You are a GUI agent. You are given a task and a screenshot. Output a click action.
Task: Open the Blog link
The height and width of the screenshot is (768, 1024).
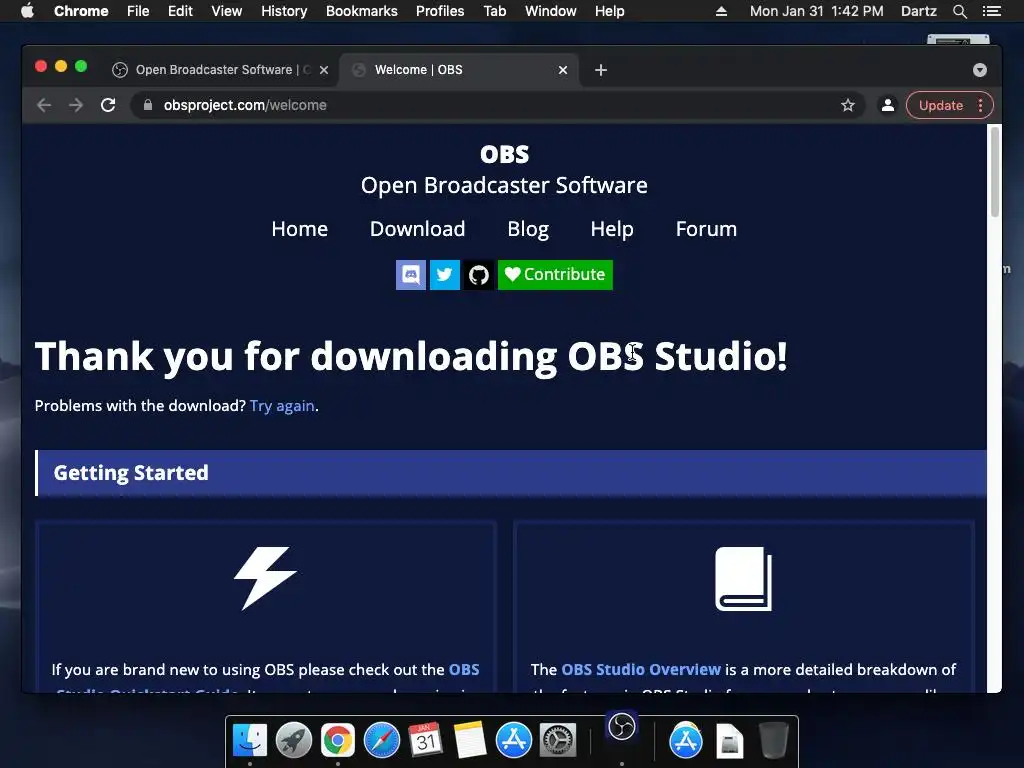[528, 229]
